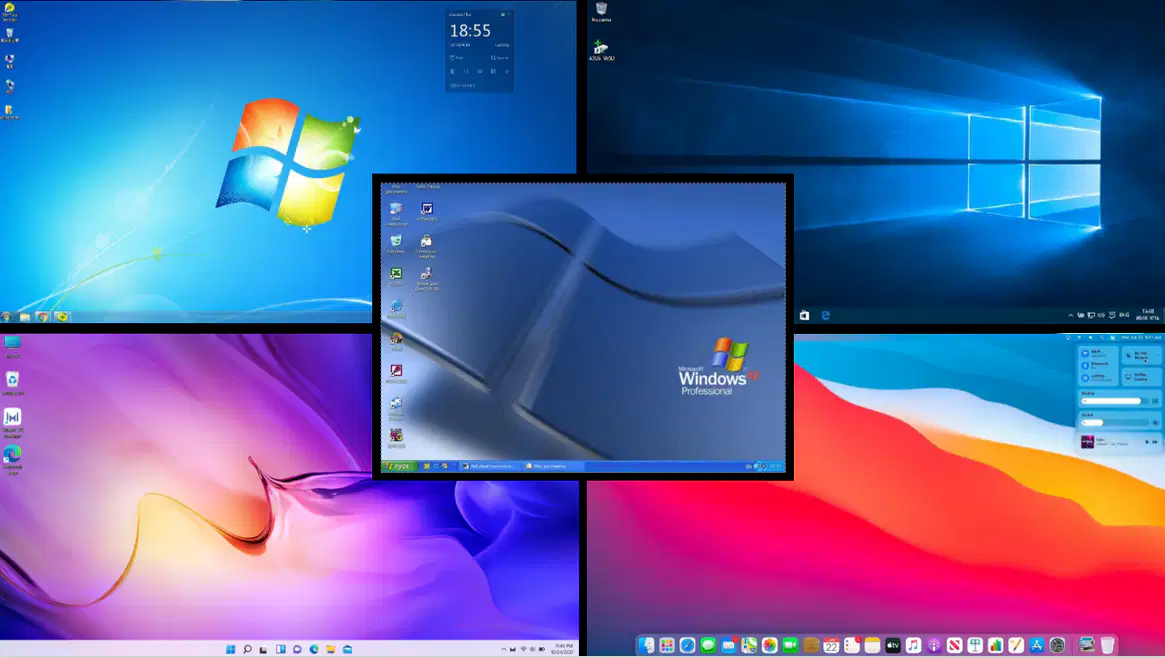
Task: Open Reminders in the macOS dock
Action: click(852, 645)
